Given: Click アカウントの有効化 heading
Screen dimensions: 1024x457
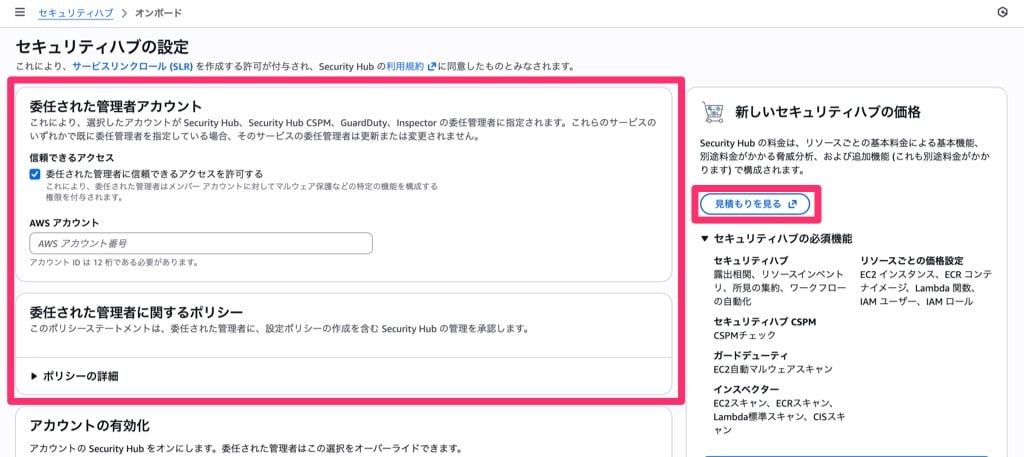Looking at the screenshot, I should pos(89,426).
